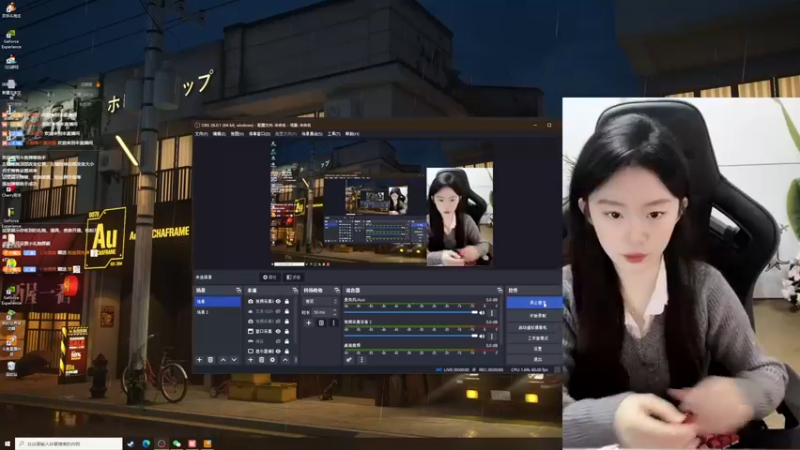Adjust the transition duration 时长 spinner
Image resolution: width=800 pixels, height=450 pixels.
[x=326, y=312]
